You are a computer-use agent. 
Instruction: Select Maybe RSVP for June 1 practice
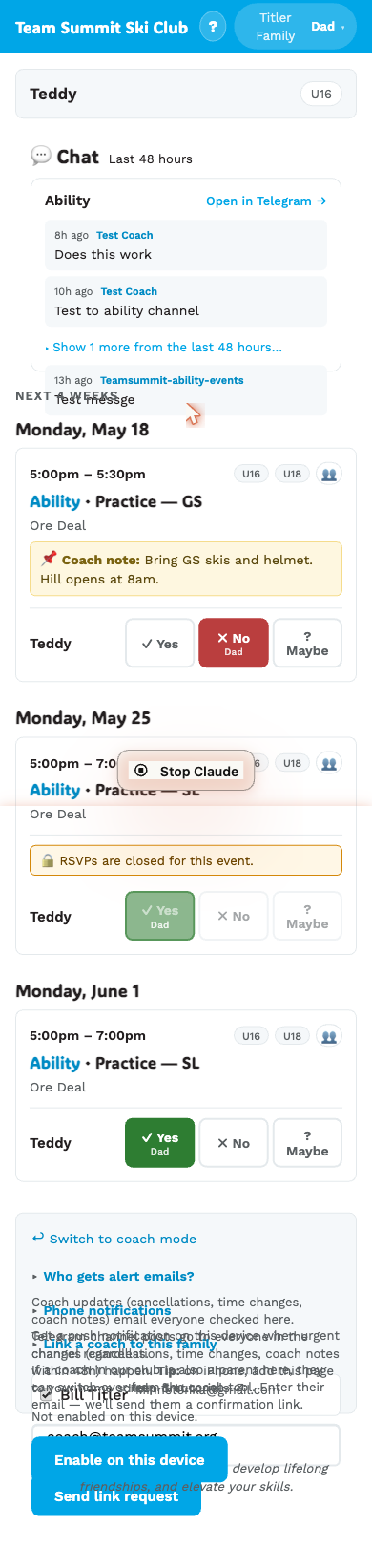(x=307, y=1143)
